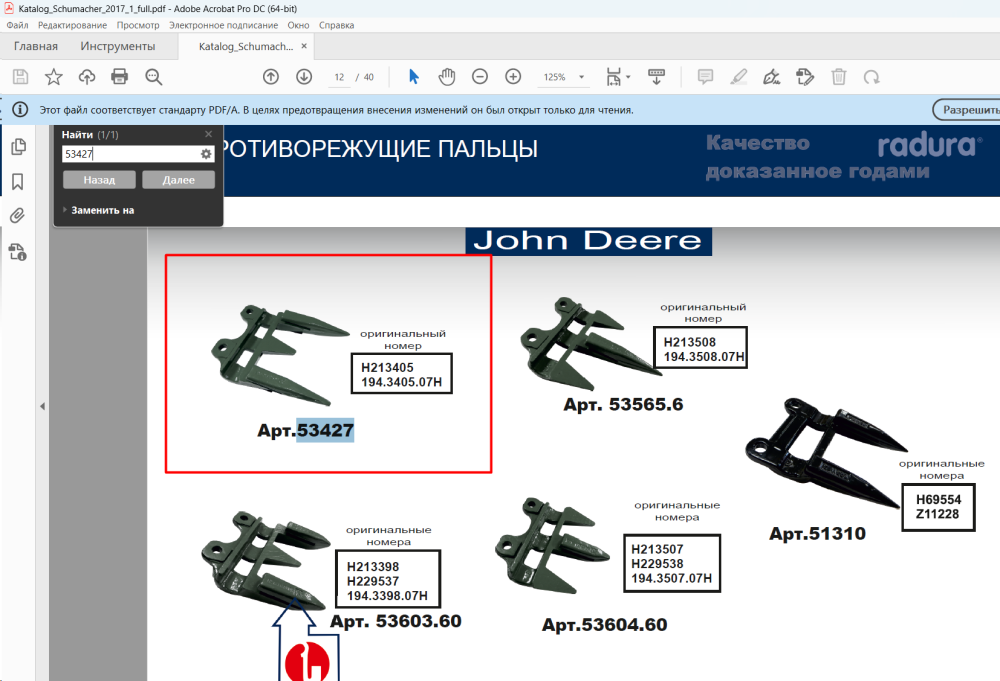Collapse left navigation pane arrow
1000x681 pixels.
coord(42,406)
